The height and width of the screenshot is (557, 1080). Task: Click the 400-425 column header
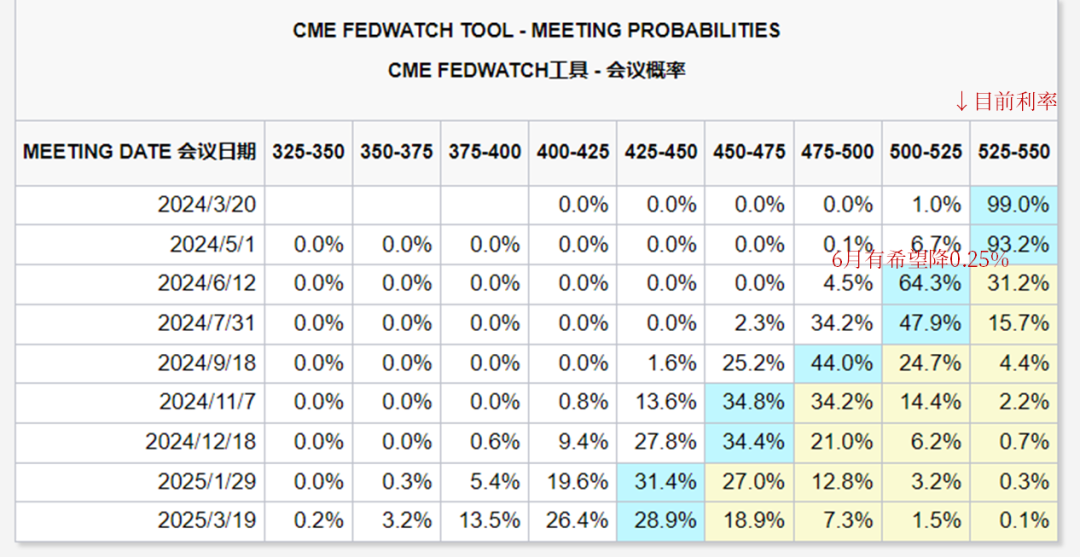pos(573,153)
